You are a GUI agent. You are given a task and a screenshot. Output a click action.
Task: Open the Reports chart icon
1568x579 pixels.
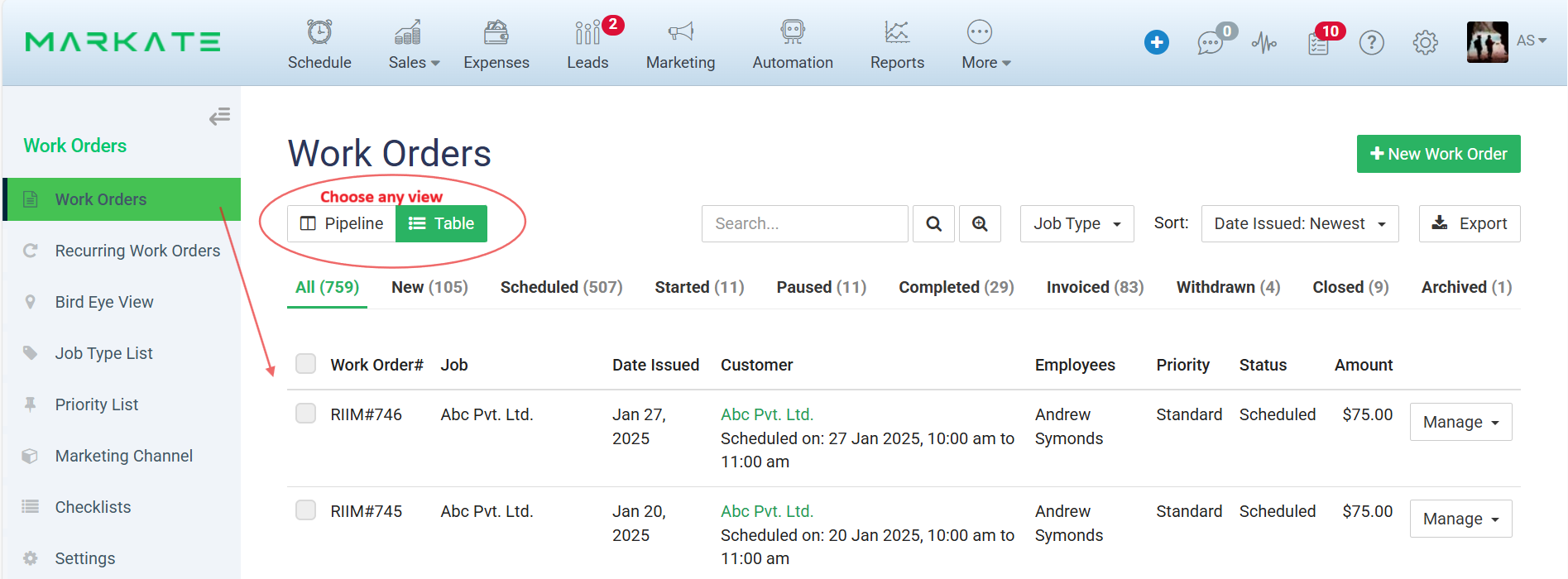point(897,32)
